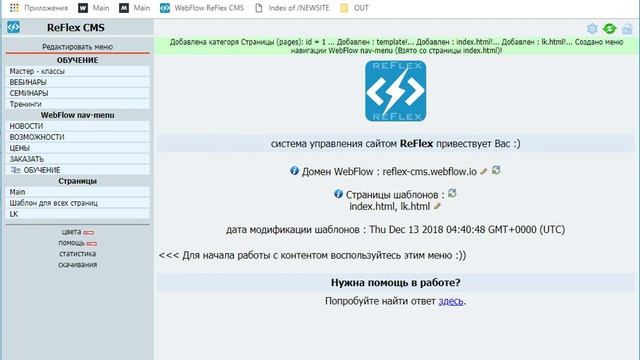Click info icon beside Домен WebFlow
Viewport: 640px width, 360px height.
click(294, 171)
